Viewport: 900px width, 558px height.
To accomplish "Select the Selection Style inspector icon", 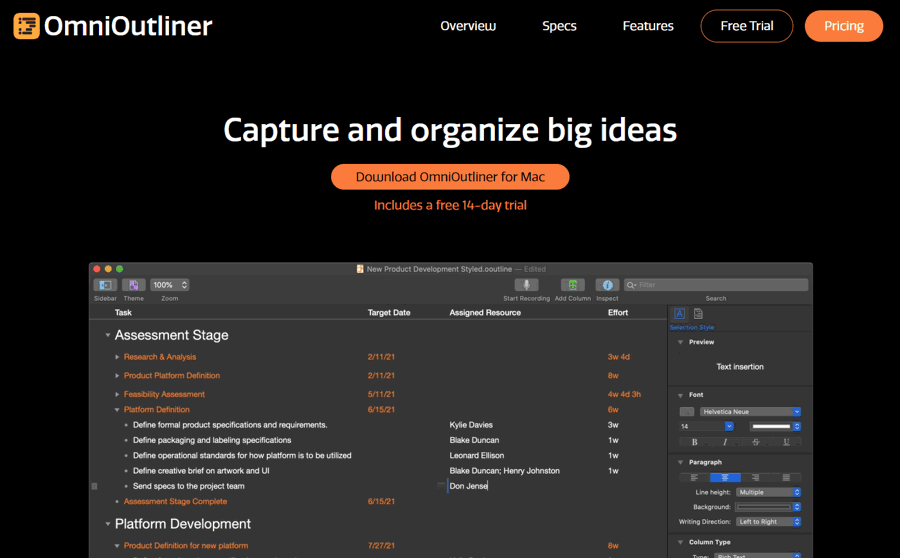I will tap(680, 313).
